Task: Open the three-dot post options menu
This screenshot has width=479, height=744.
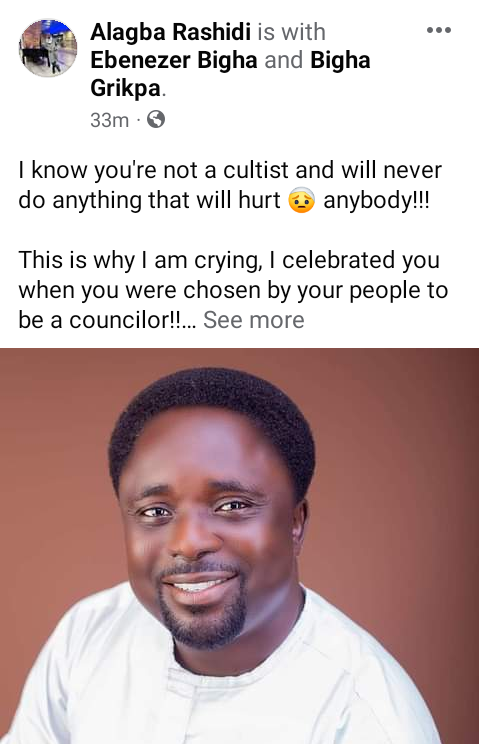Action: pos(439,30)
